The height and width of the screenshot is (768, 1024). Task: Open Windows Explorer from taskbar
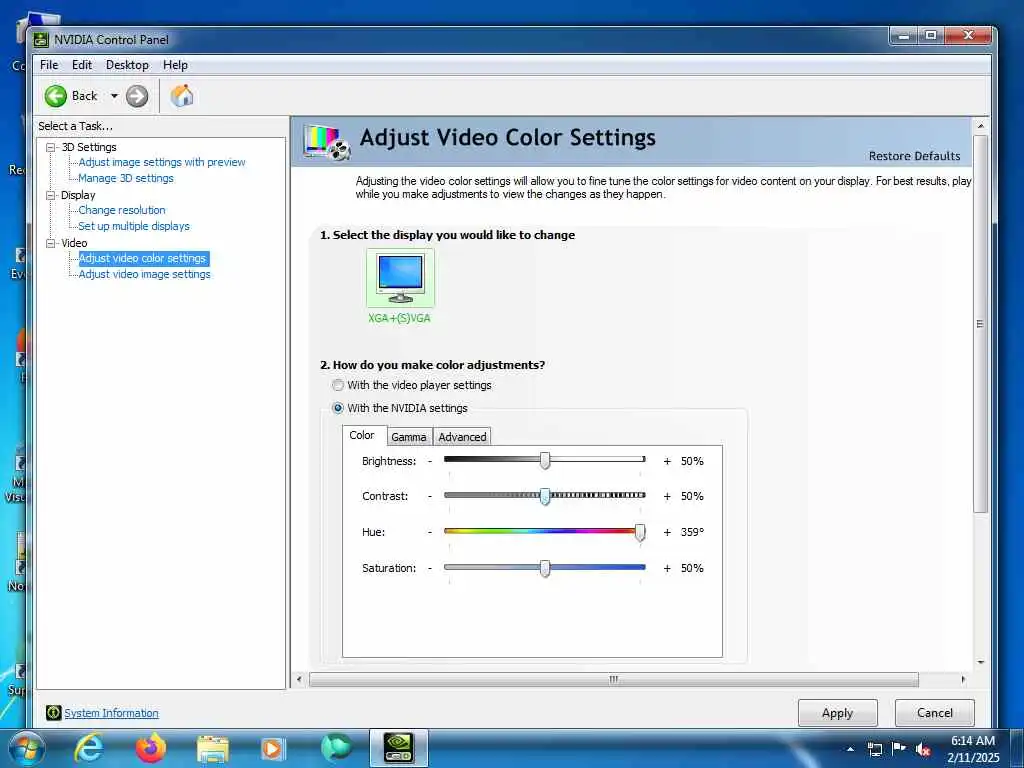click(x=212, y=750)
